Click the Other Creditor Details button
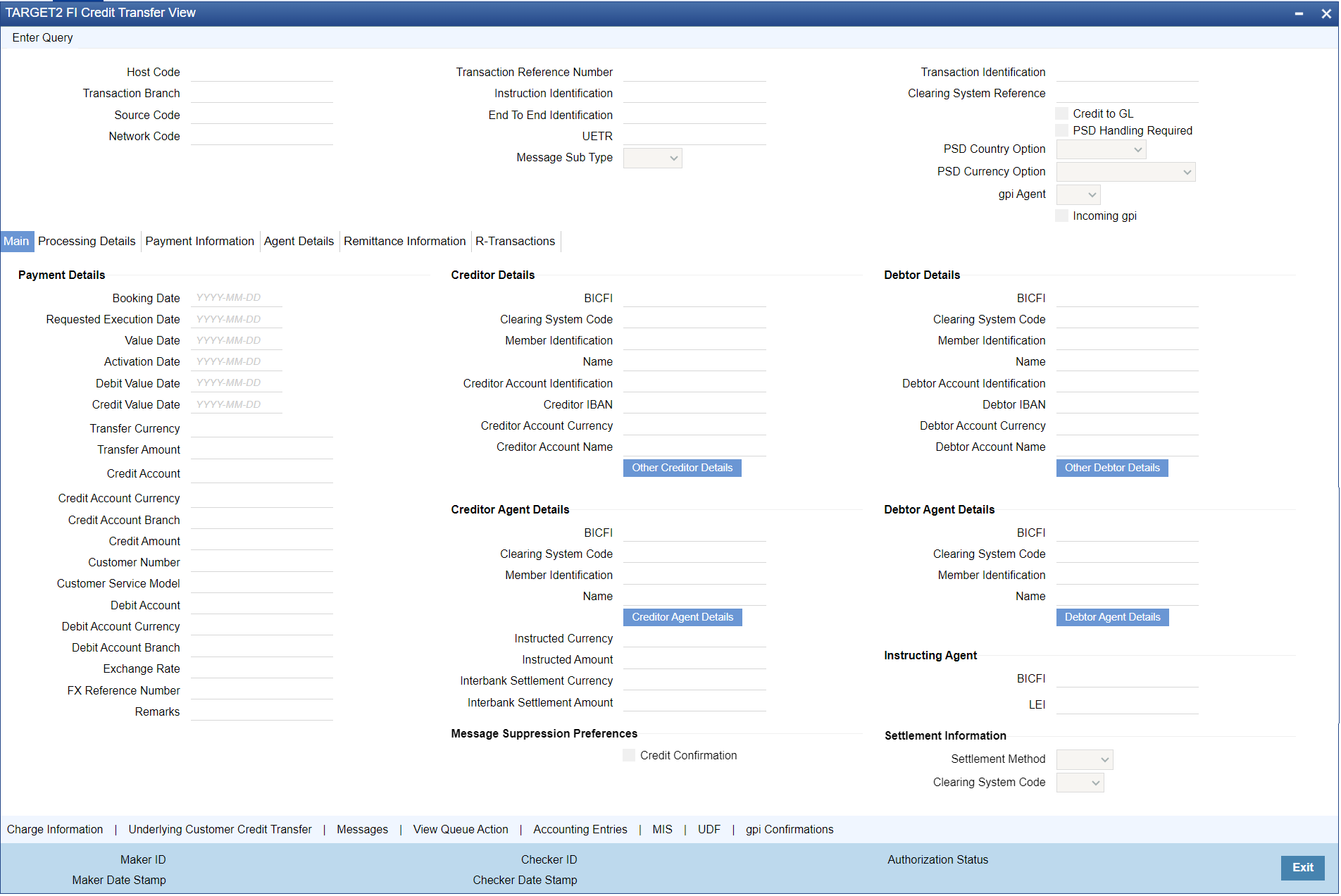Screen dimensions: 1341x896 pos(682,468)
